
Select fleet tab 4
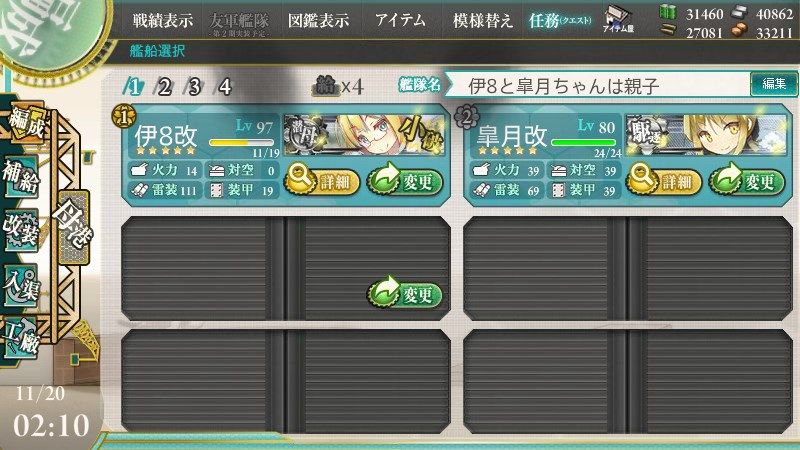pos(224,86)
